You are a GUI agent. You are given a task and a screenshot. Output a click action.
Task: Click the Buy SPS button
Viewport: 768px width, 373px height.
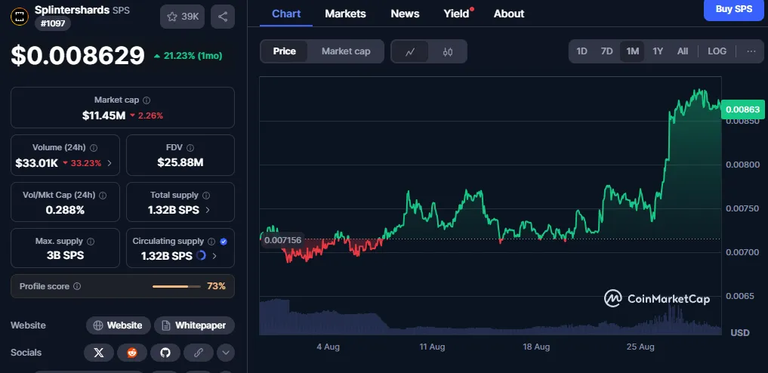point(734,9)
